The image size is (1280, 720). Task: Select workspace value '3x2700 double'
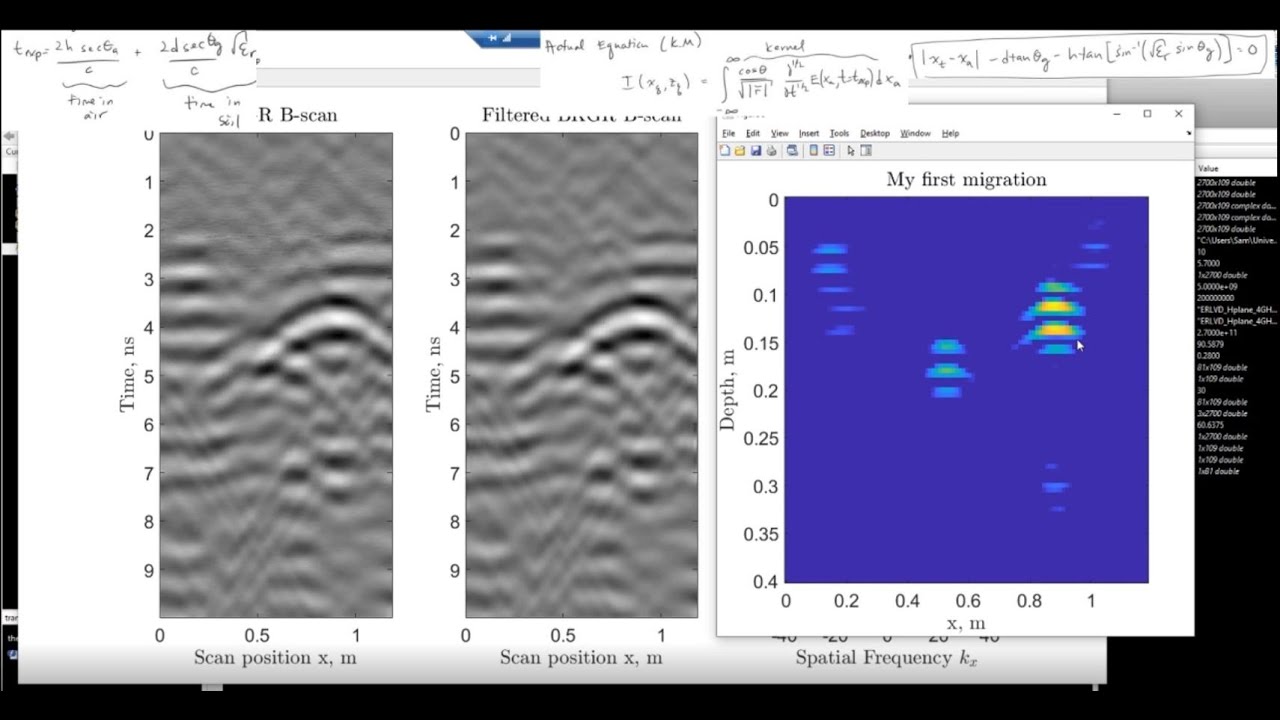(1222, 412)
